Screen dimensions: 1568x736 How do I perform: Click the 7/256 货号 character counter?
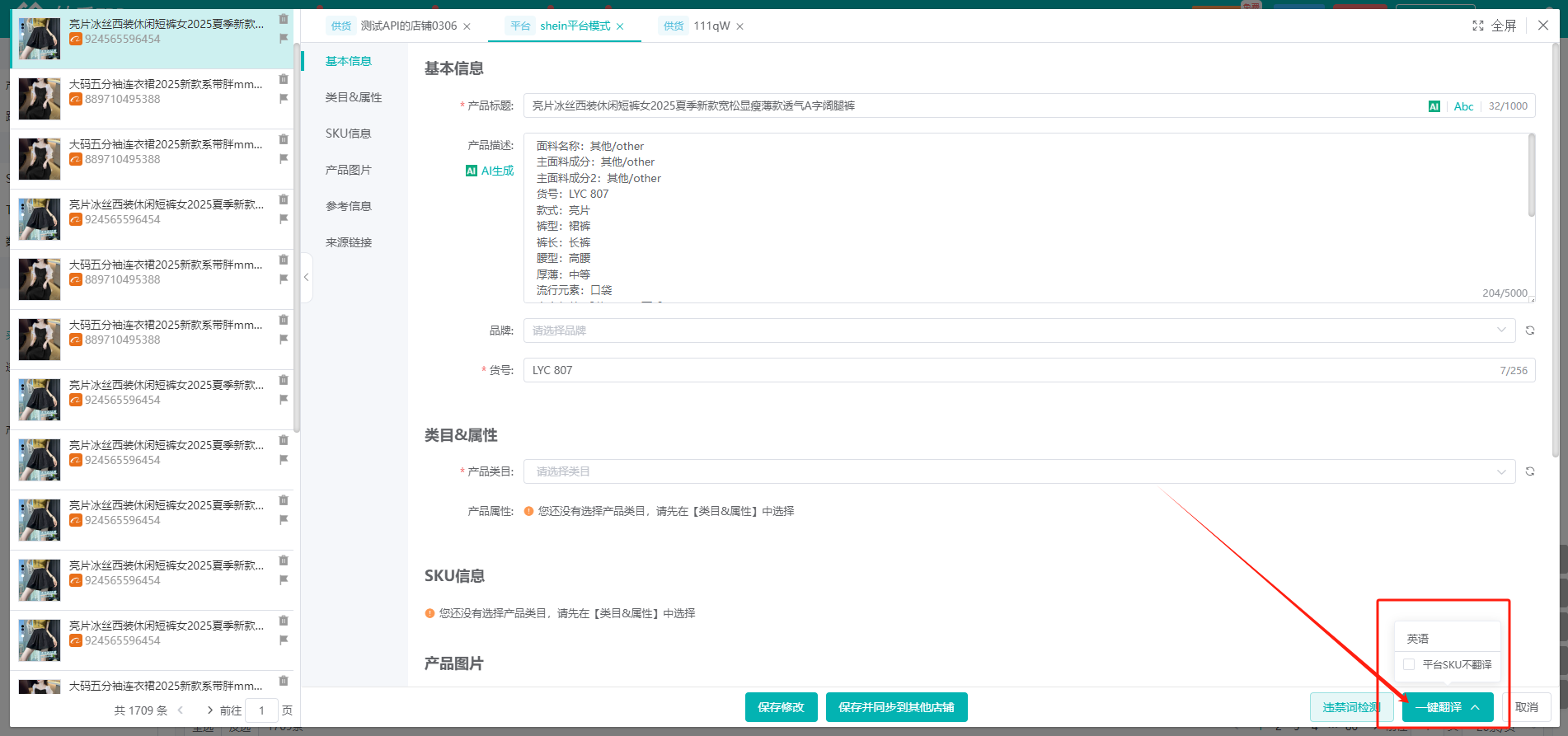pos(1514,371)
